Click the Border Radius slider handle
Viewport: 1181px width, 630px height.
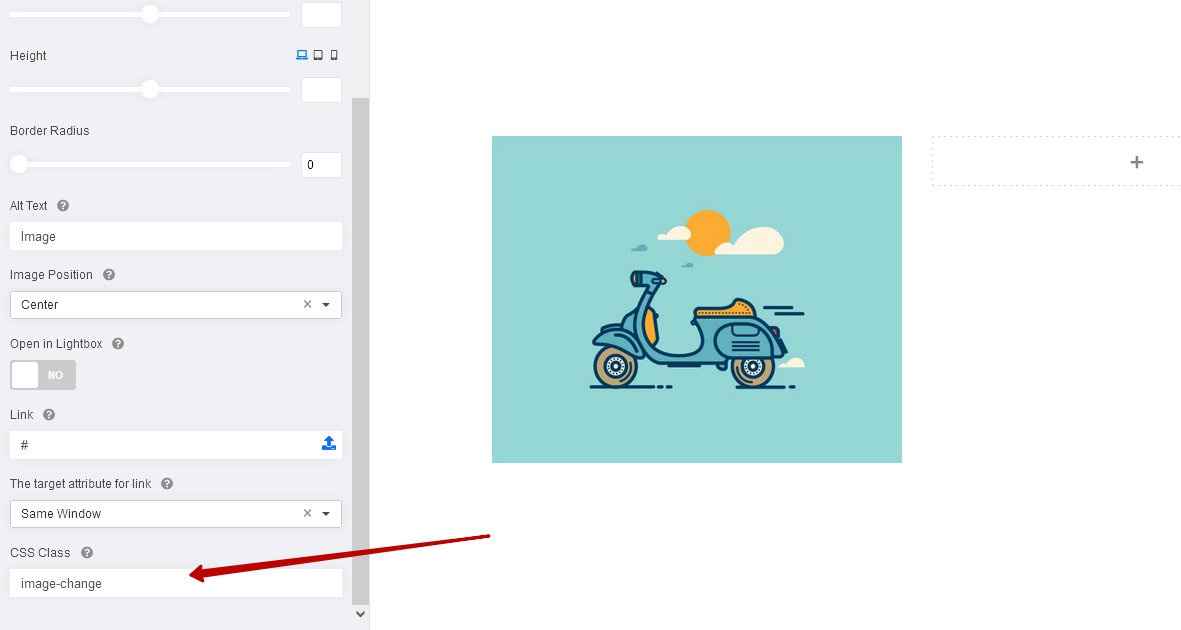[19, 164]
